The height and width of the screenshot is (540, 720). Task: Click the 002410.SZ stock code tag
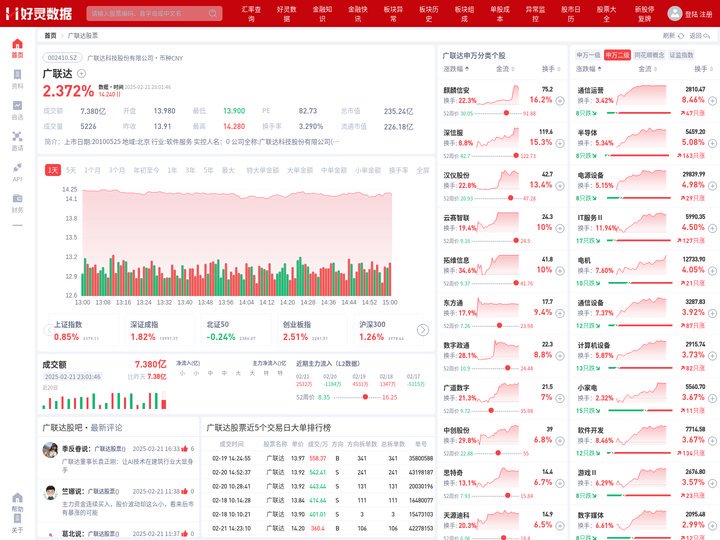(62, 58)
